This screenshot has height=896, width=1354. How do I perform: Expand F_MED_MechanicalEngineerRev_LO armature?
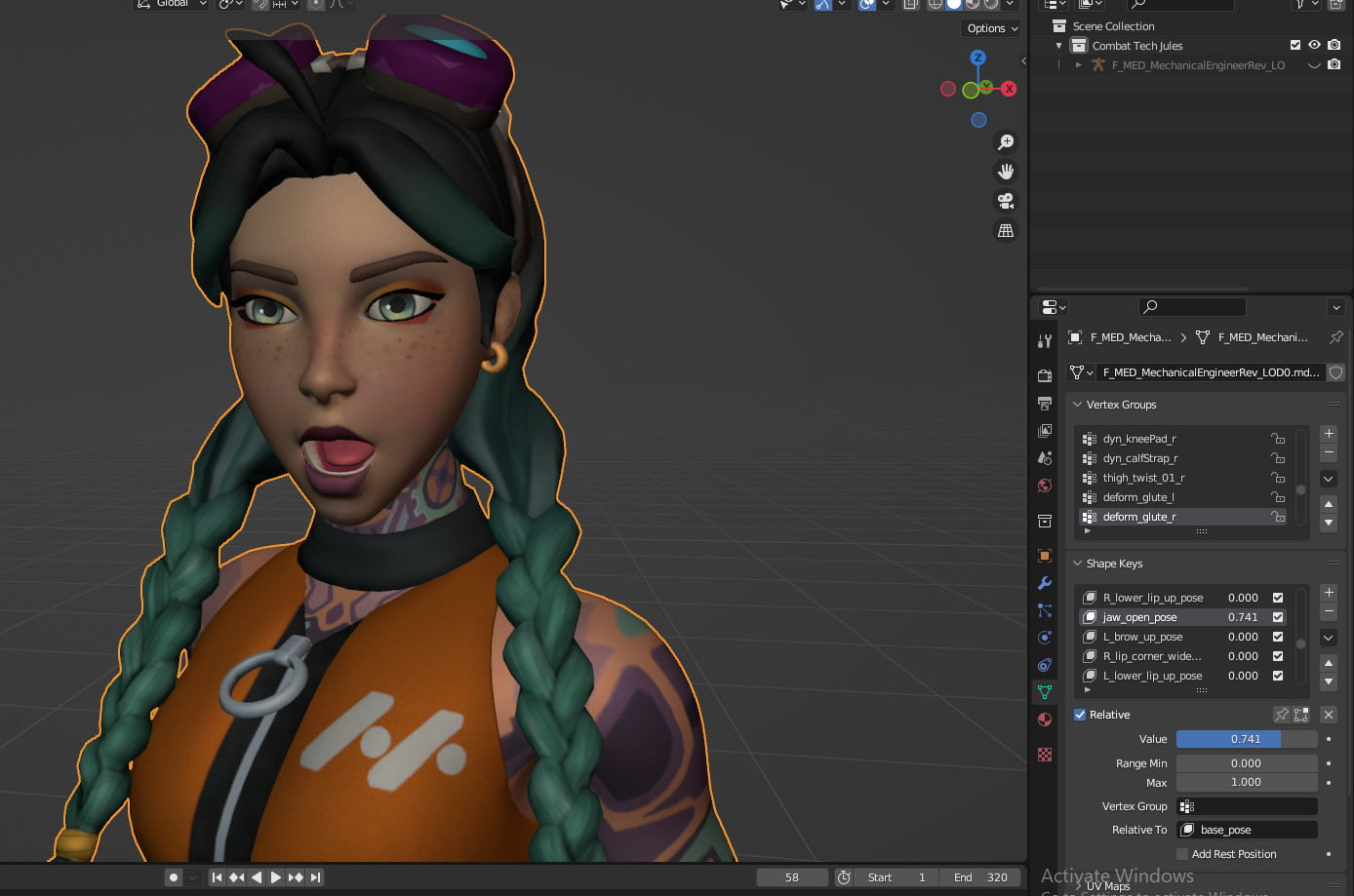click(1079, 65)
